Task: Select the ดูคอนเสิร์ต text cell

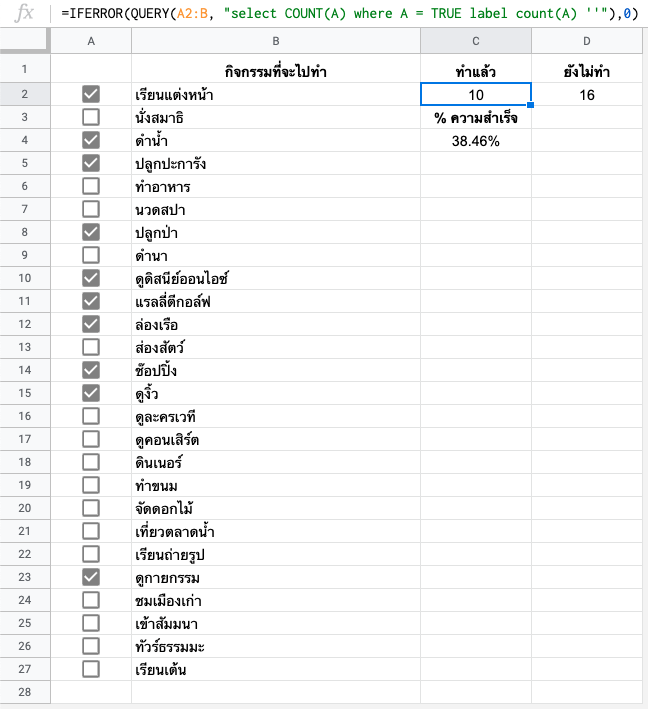Action: (276, 439)
